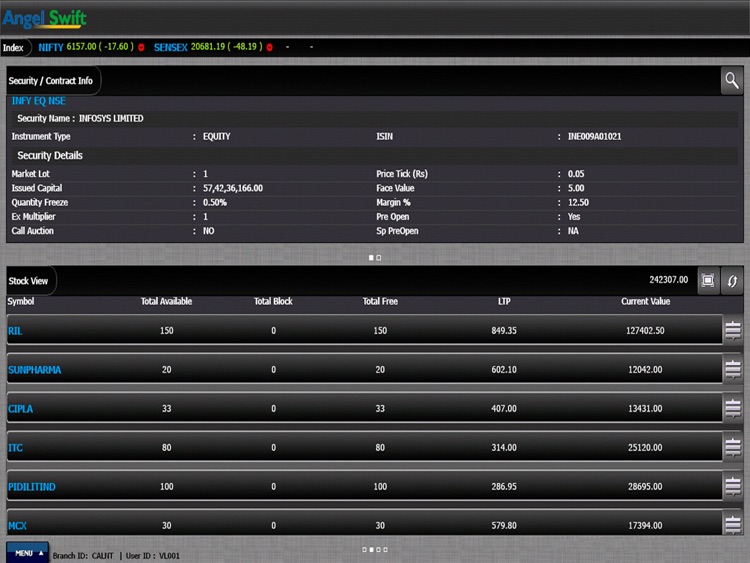Viewport: 750px width, 563px height.
Task: Click the NIFTY index label
Action: (x=51, y=47)
